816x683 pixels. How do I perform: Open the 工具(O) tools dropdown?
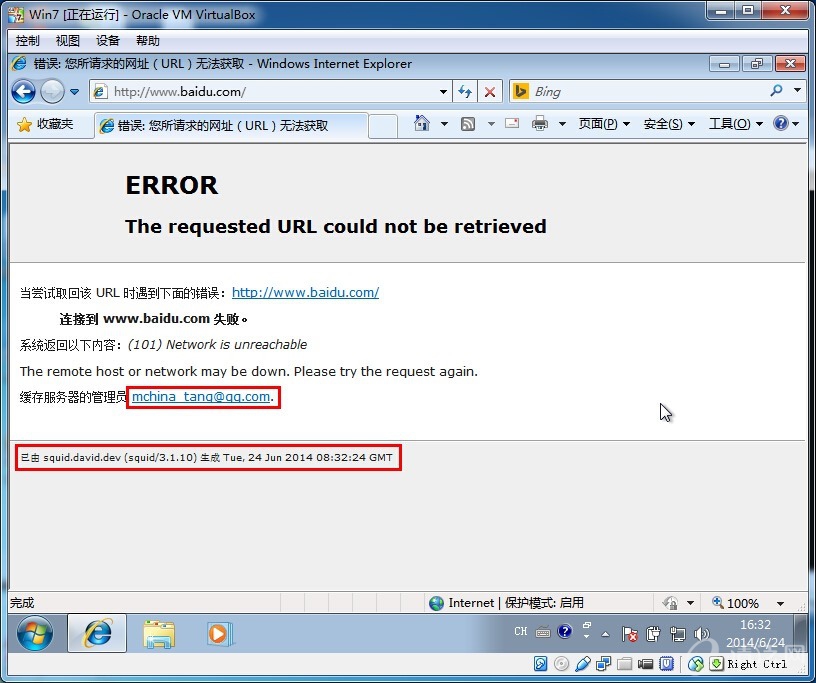pyautogui.click(x=735, y=124)
